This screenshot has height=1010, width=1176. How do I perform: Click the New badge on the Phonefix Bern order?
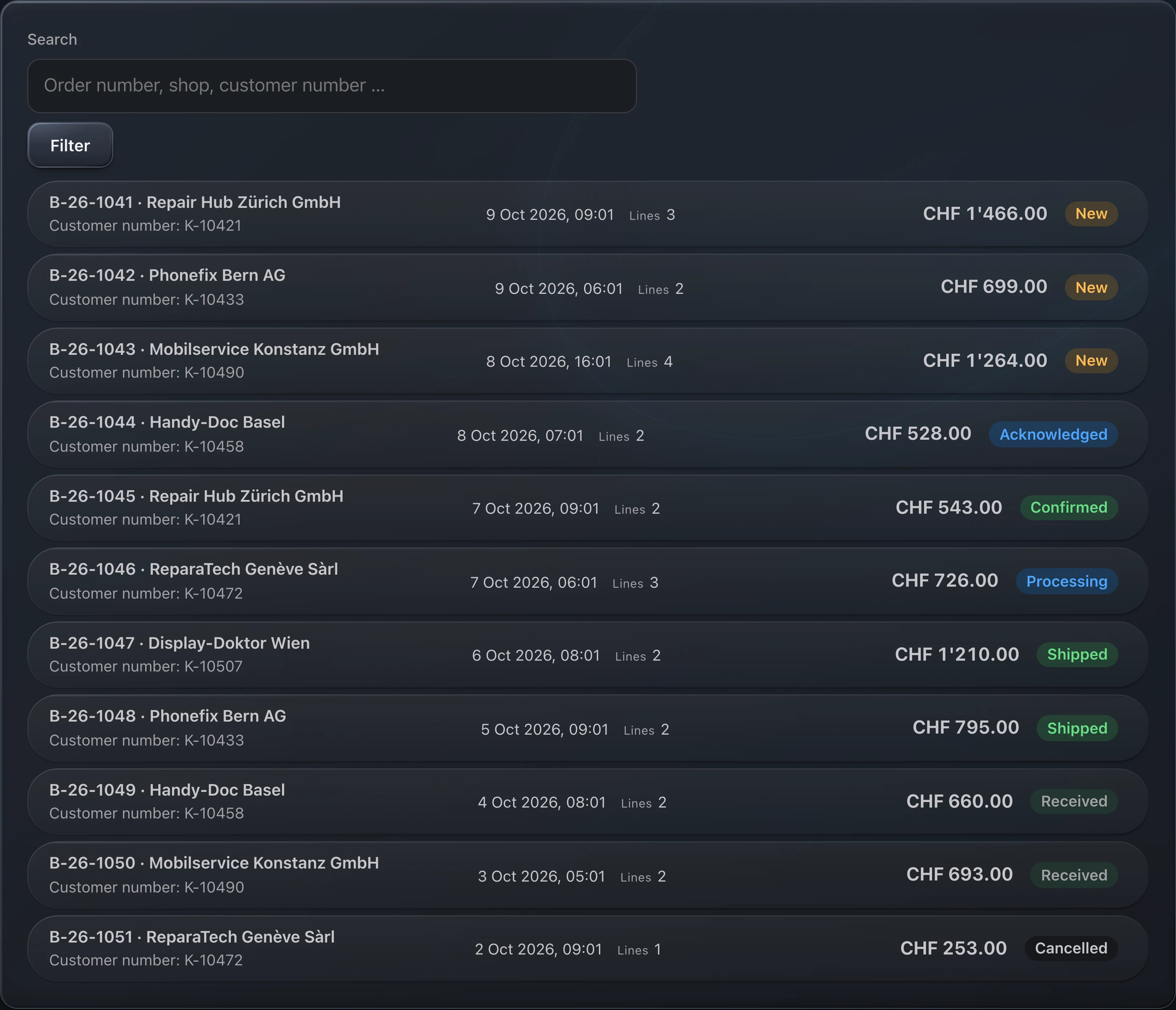(1091, 287)
